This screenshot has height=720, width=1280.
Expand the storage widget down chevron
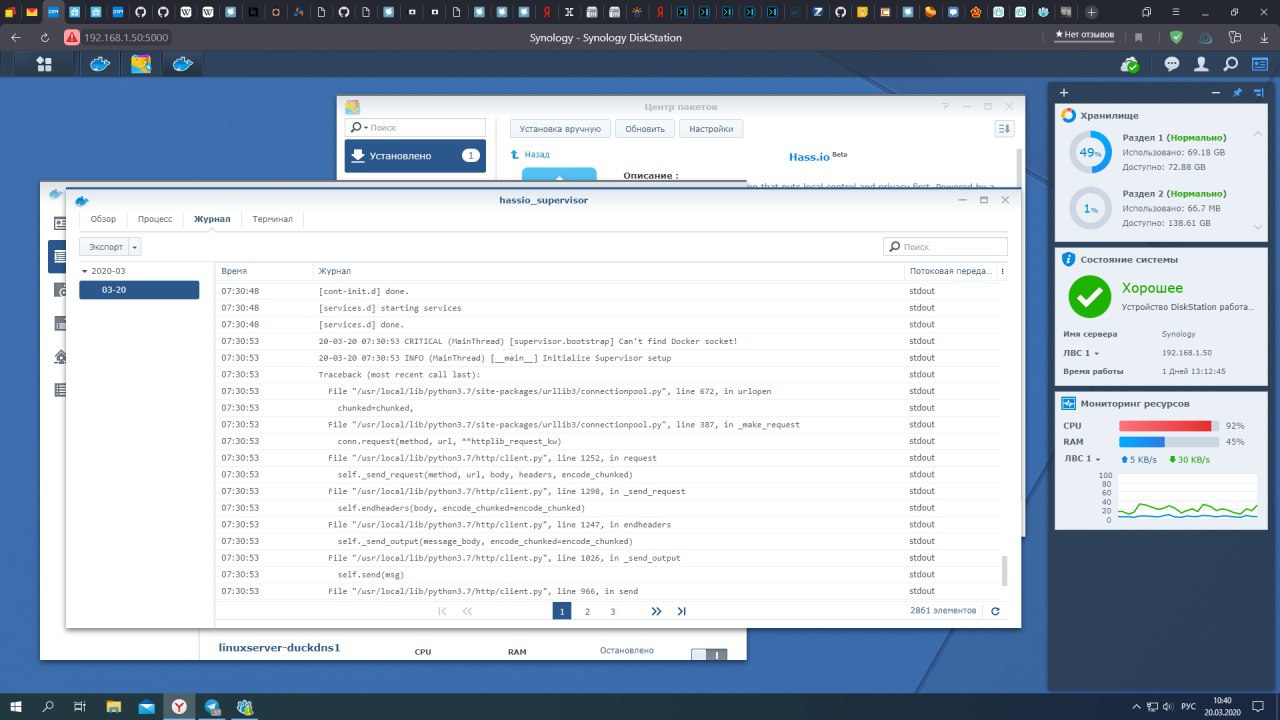[x=1259, y=226]
